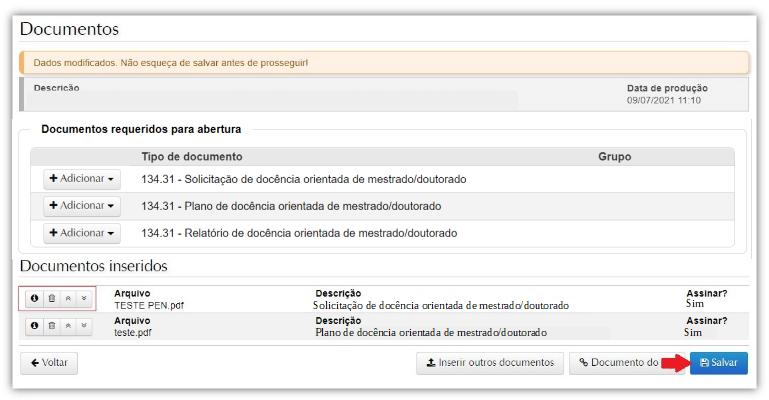Viewport: 769px width, 400px height.
Task: Select the TESTE PEN.pdf file name
Action: tap(146, 304)
